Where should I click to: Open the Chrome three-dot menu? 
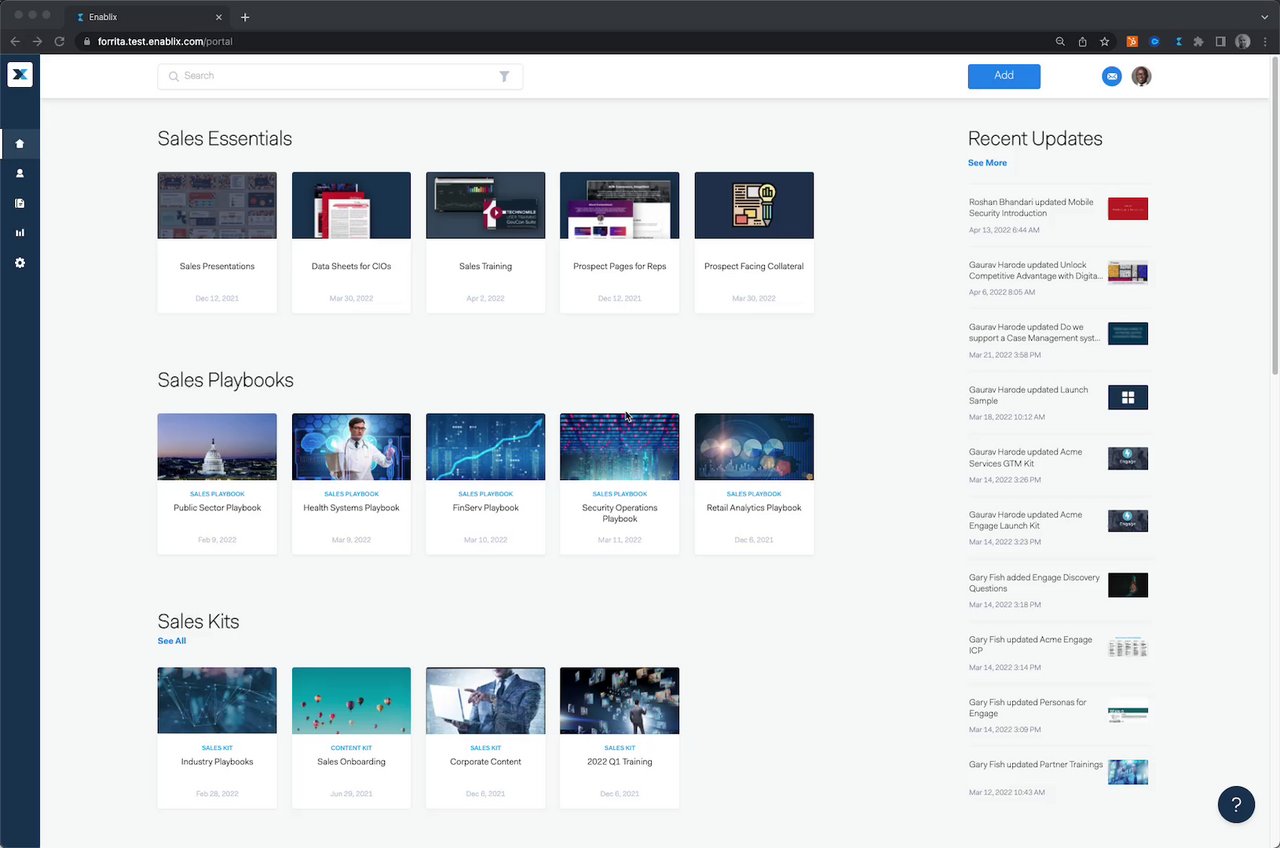(x=1265, y=42)
